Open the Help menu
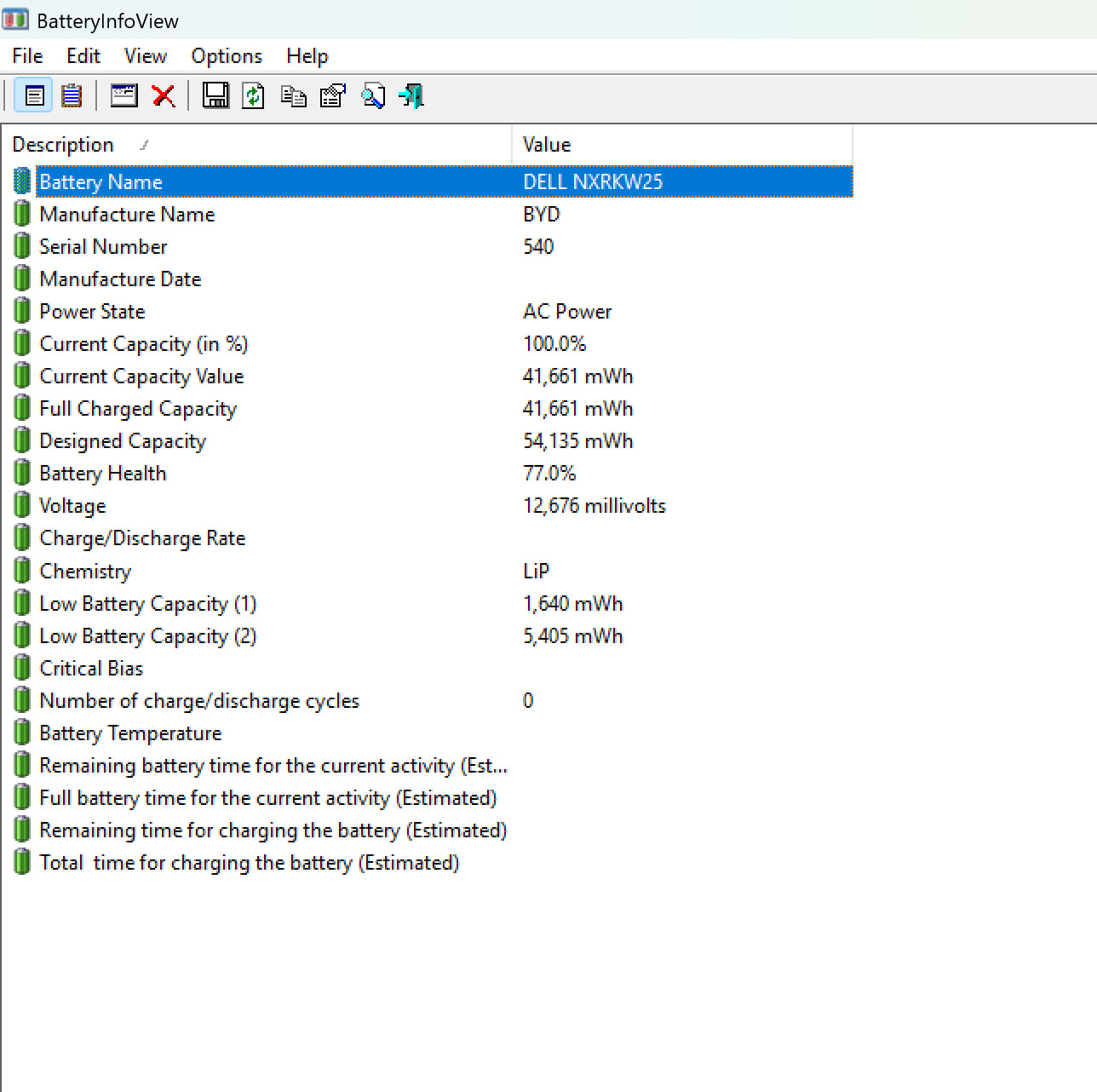 coord(307,56)
